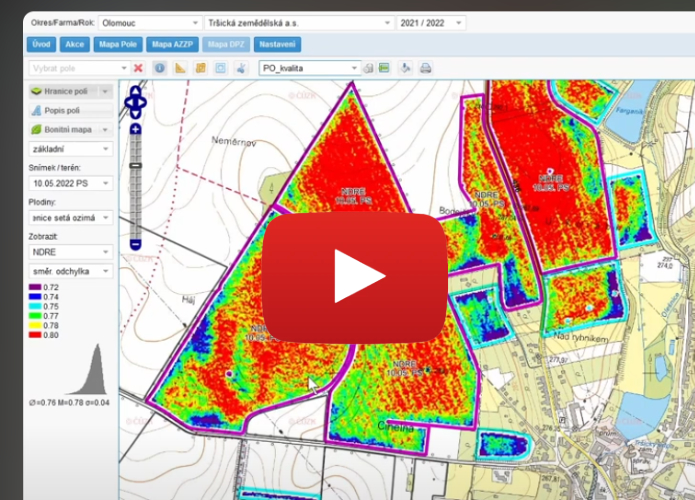
Task: Click the statistics text Ø=0.76 M=0.78
Action: point(69,402)
